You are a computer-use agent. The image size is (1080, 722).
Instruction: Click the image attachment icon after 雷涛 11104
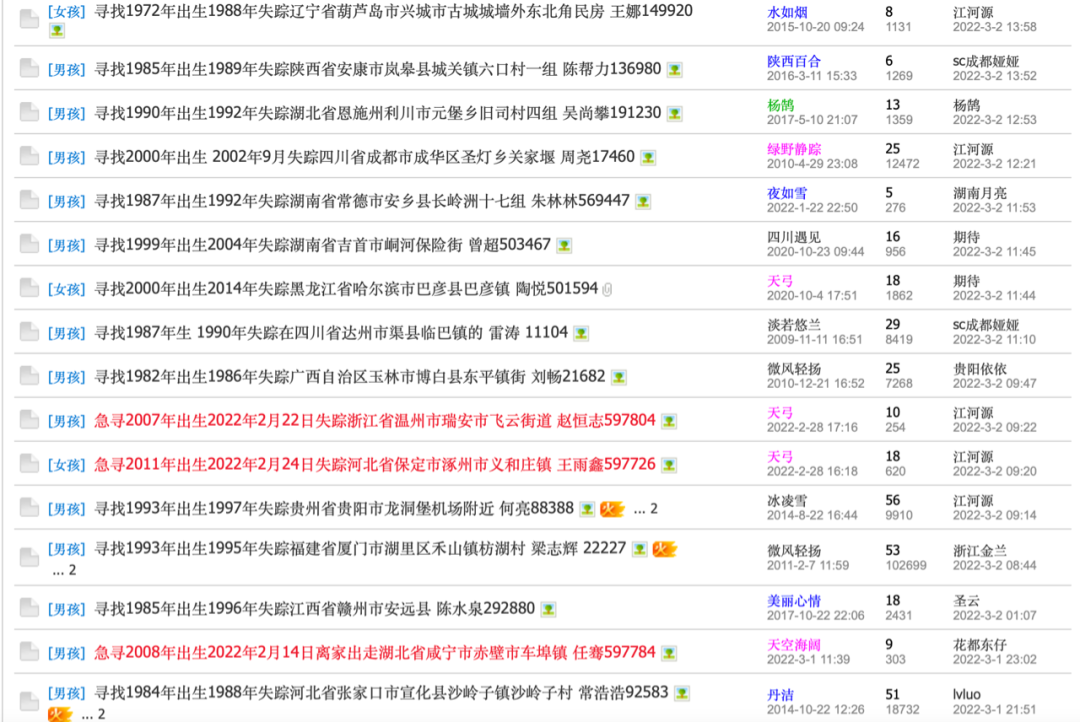tap(581, 333)
